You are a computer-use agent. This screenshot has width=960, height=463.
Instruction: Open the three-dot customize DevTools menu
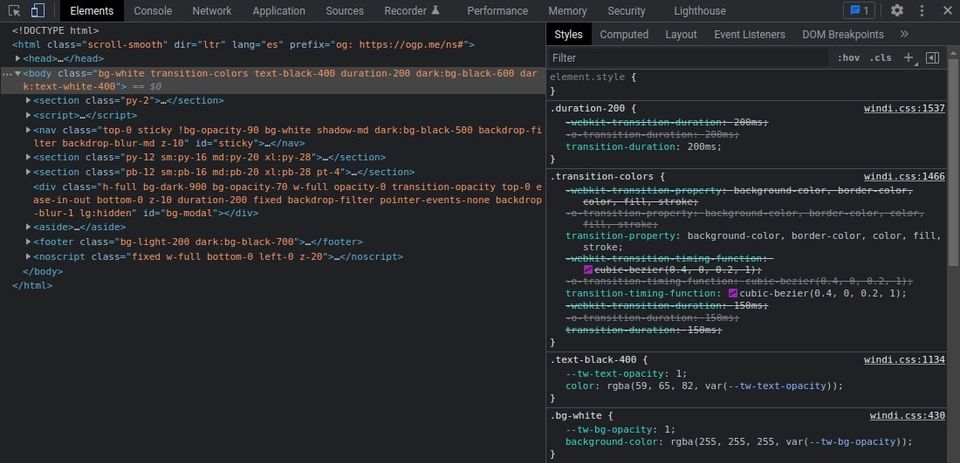pos(922,10)
